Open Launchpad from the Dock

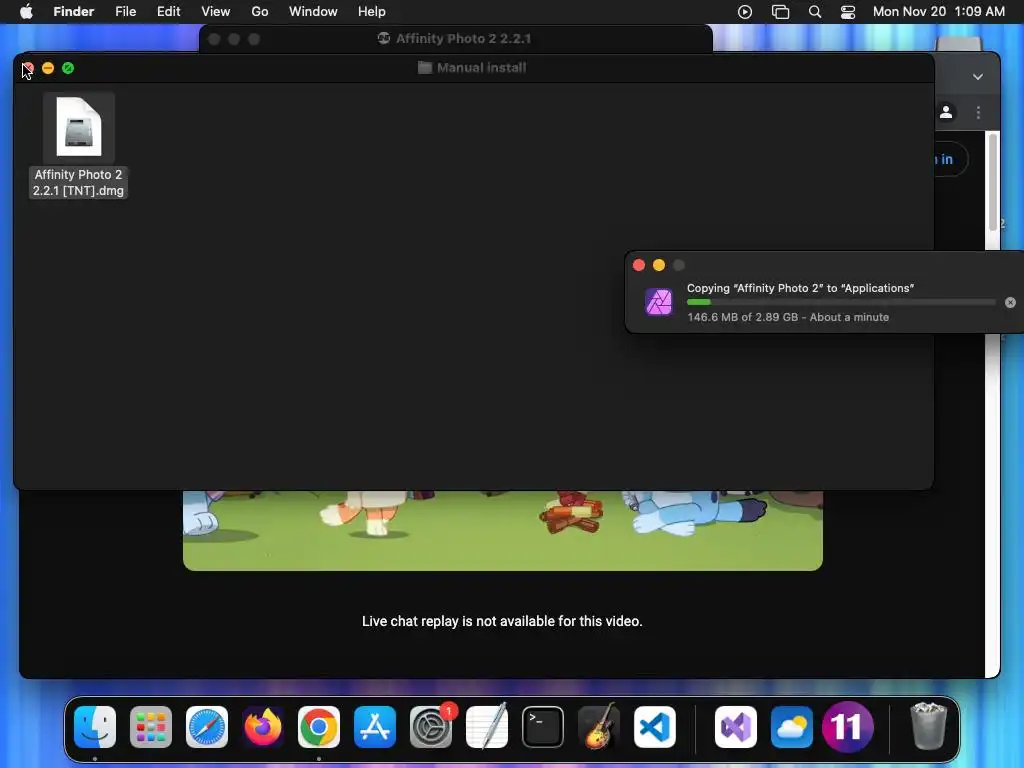click(151, 726)
